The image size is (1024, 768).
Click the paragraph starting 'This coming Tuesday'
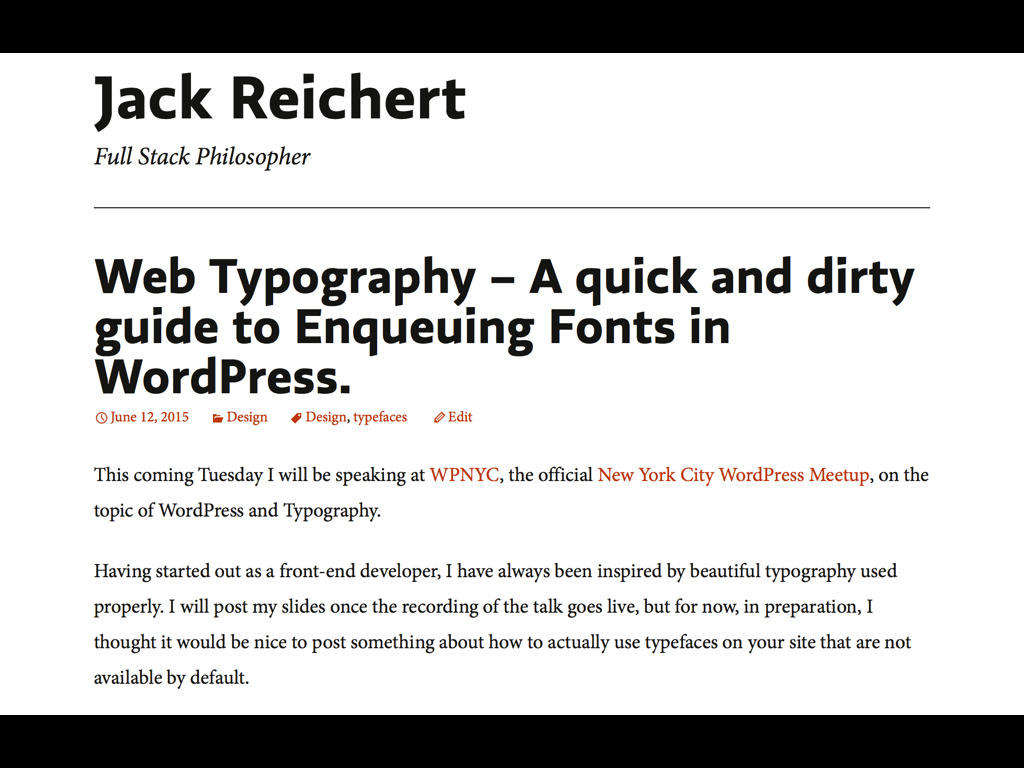pyautogui.click(x=300, y=475)
